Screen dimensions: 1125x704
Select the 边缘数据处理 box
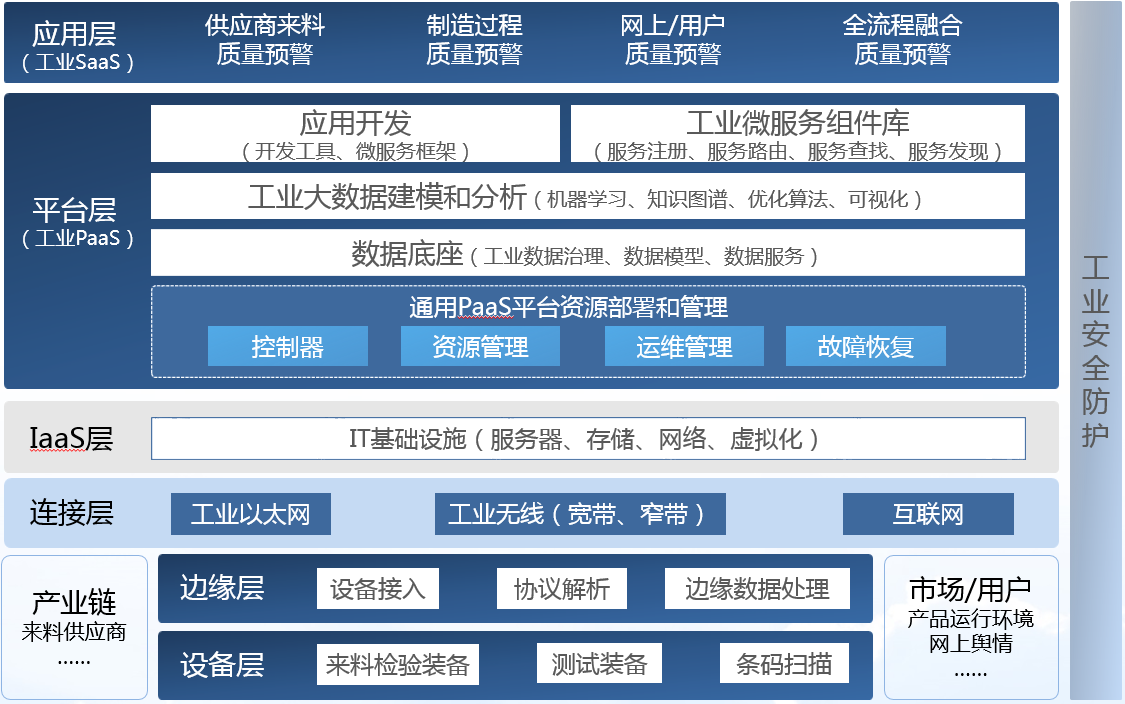pyautogui.click(x=757, y=589)
